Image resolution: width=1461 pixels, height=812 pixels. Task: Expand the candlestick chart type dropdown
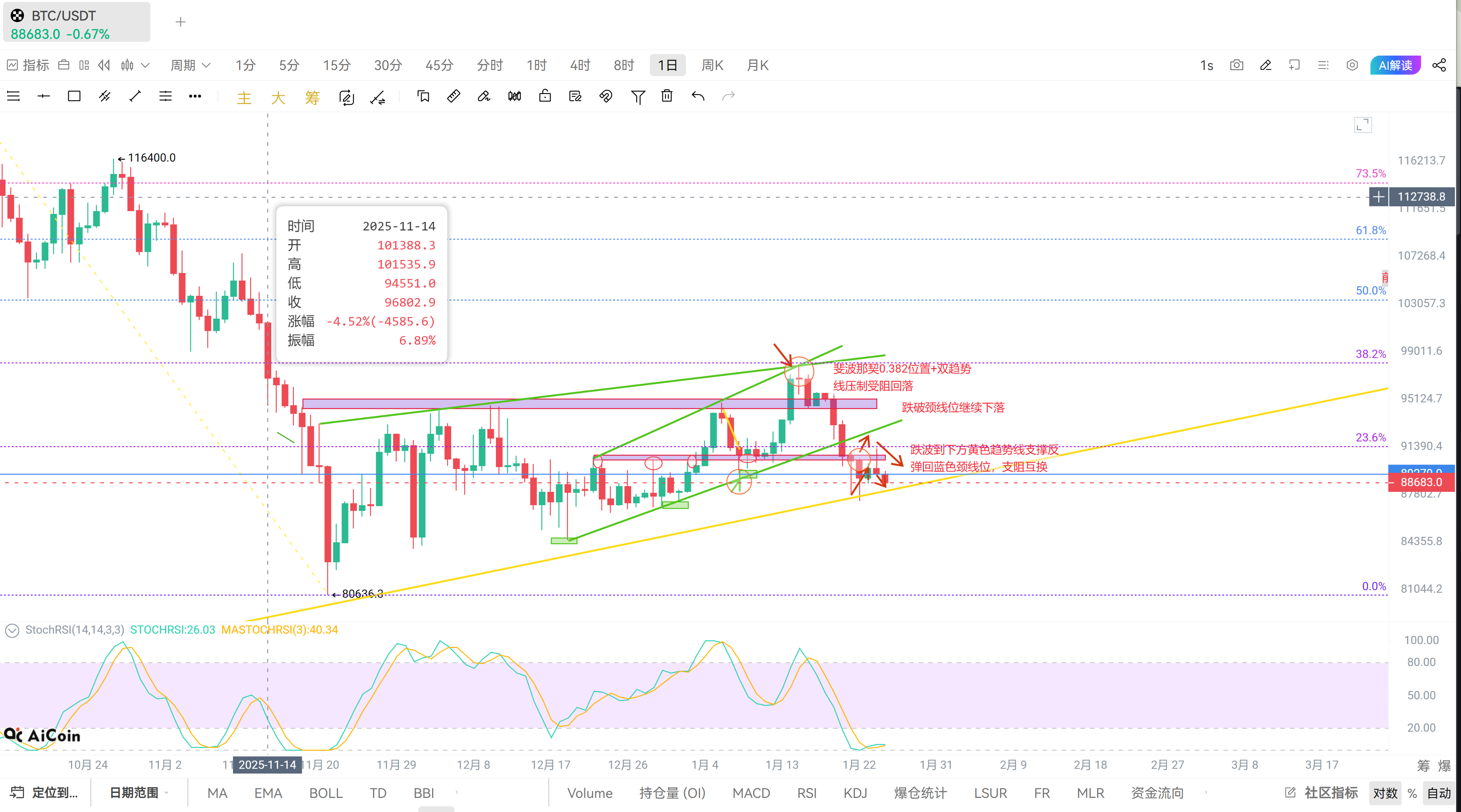[x=145, y=65]
